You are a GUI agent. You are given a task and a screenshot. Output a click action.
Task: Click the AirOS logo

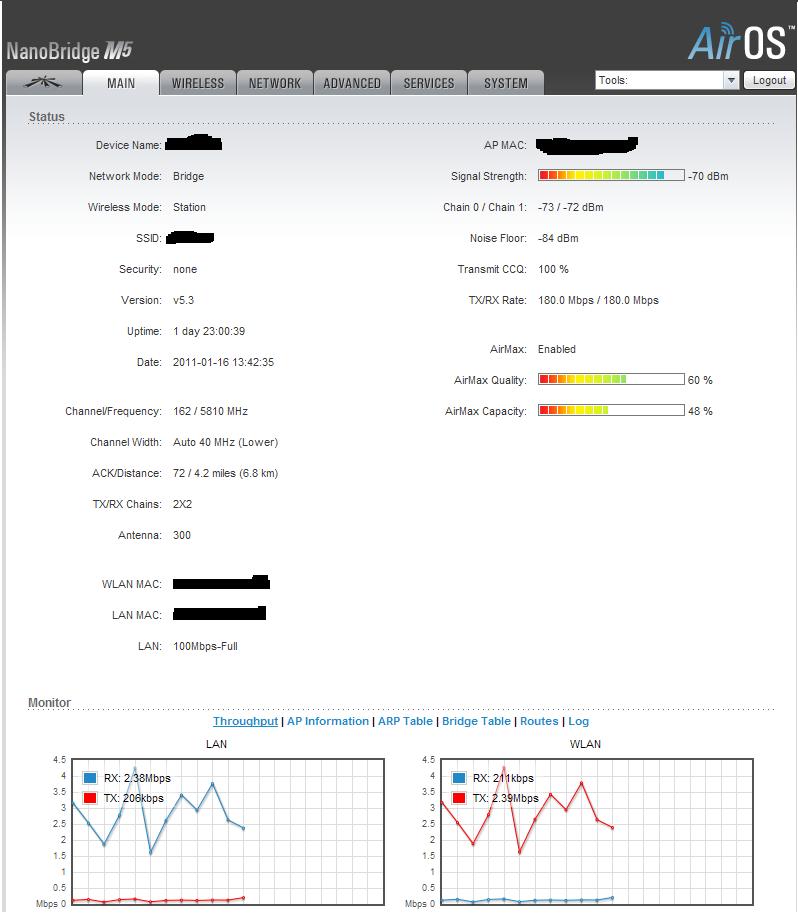pyautogui.click(x=741, y=42)
